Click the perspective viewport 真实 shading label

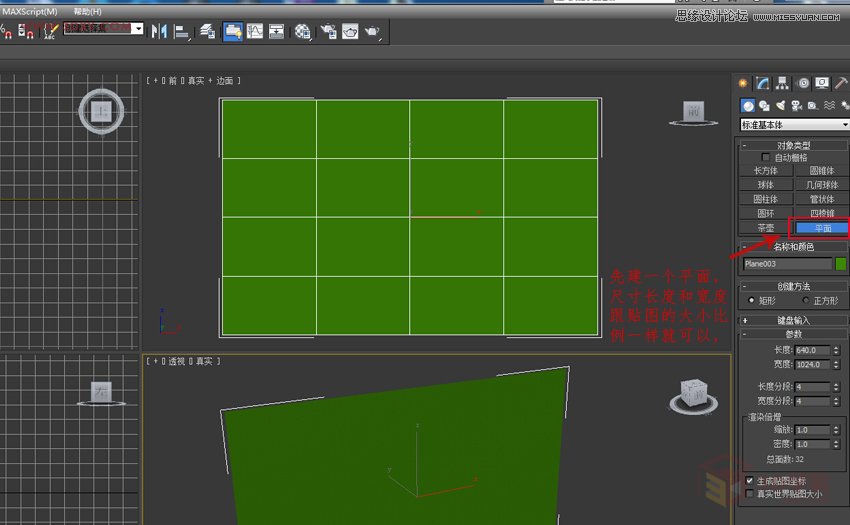204,361
